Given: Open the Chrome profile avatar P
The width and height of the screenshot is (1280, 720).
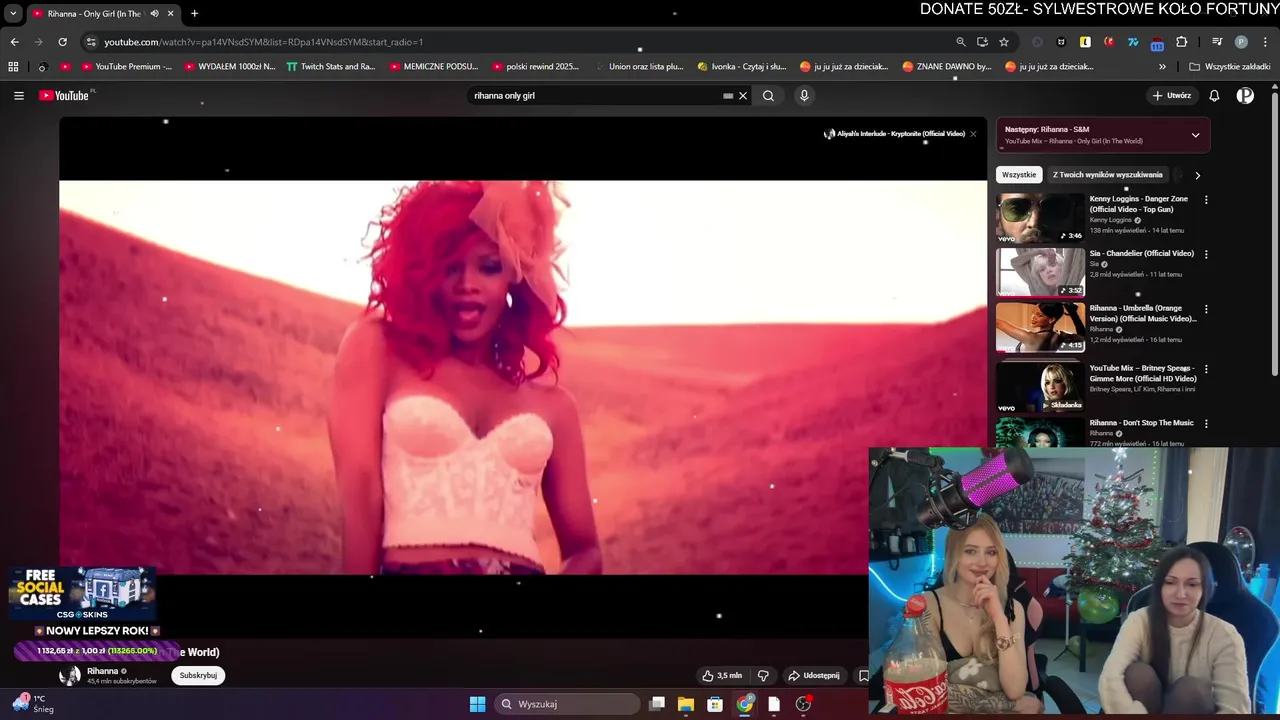Looking at the screenshot, I should point(1241,42).
